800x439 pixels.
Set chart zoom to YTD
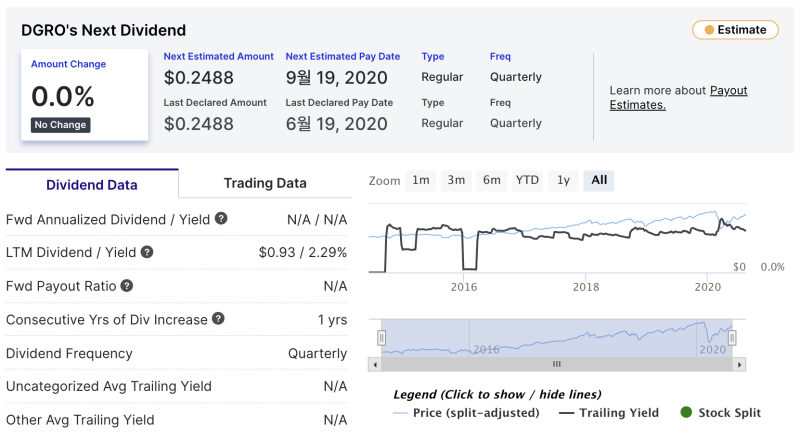coord(527,180)
